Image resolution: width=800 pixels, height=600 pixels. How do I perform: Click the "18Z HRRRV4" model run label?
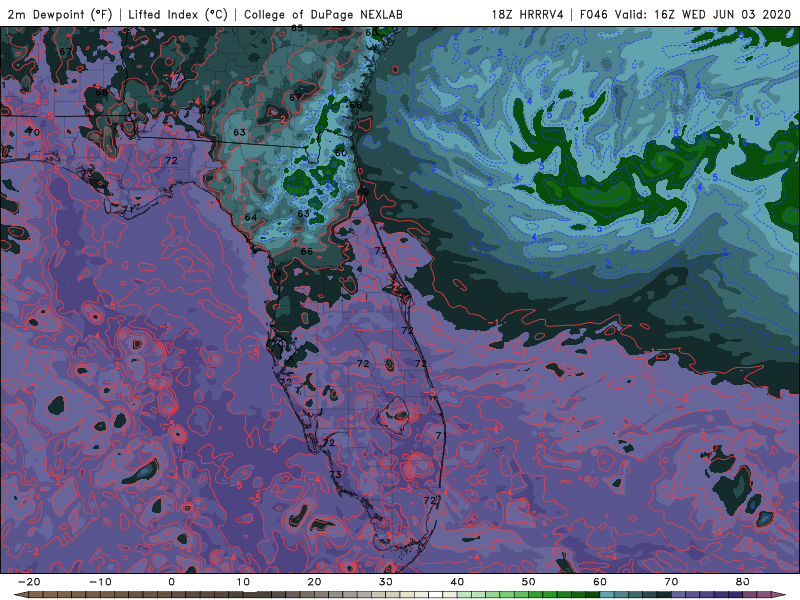(x=527, y=14)
